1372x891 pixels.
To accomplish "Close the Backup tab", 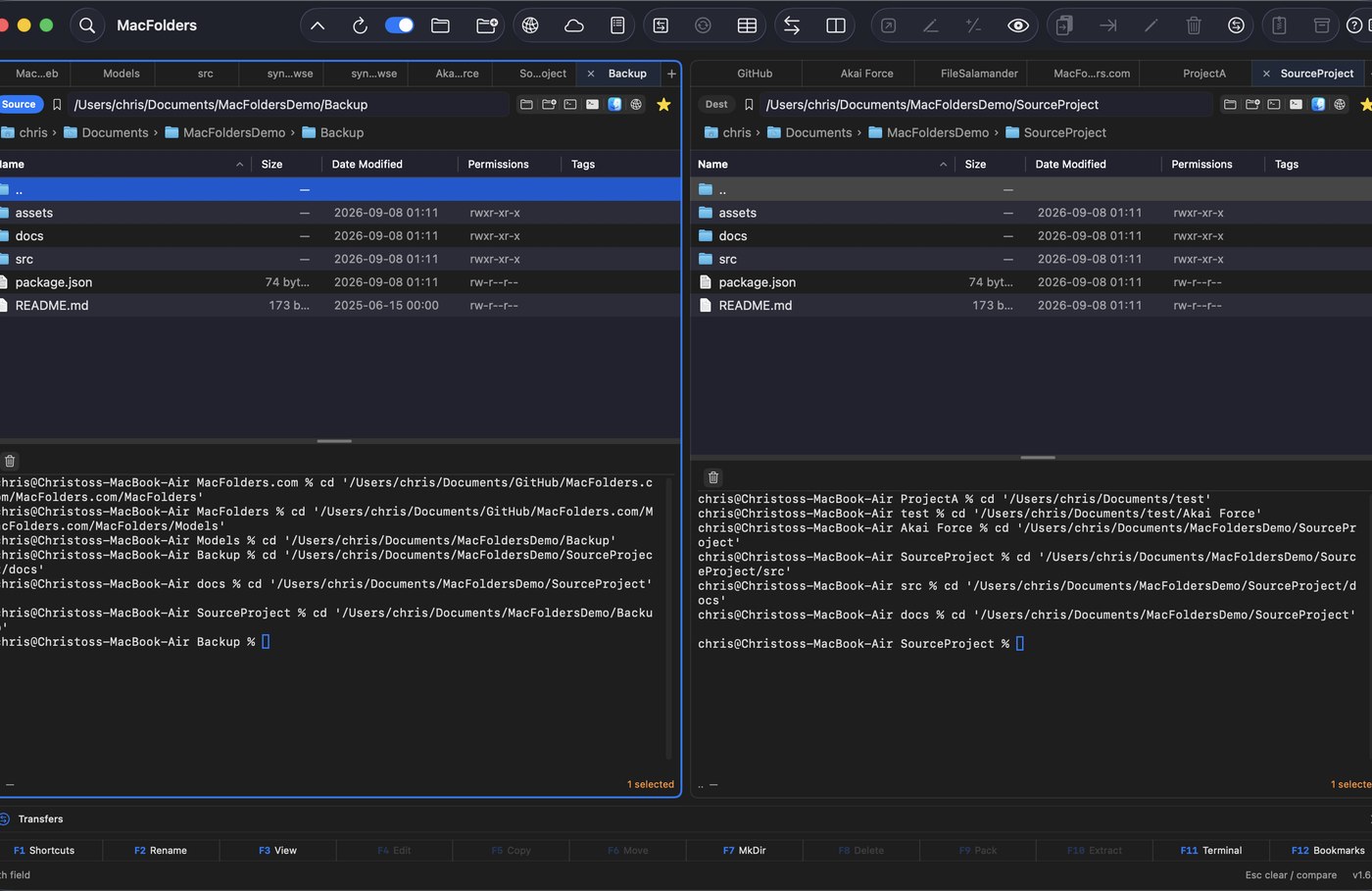I will (591, 74).
